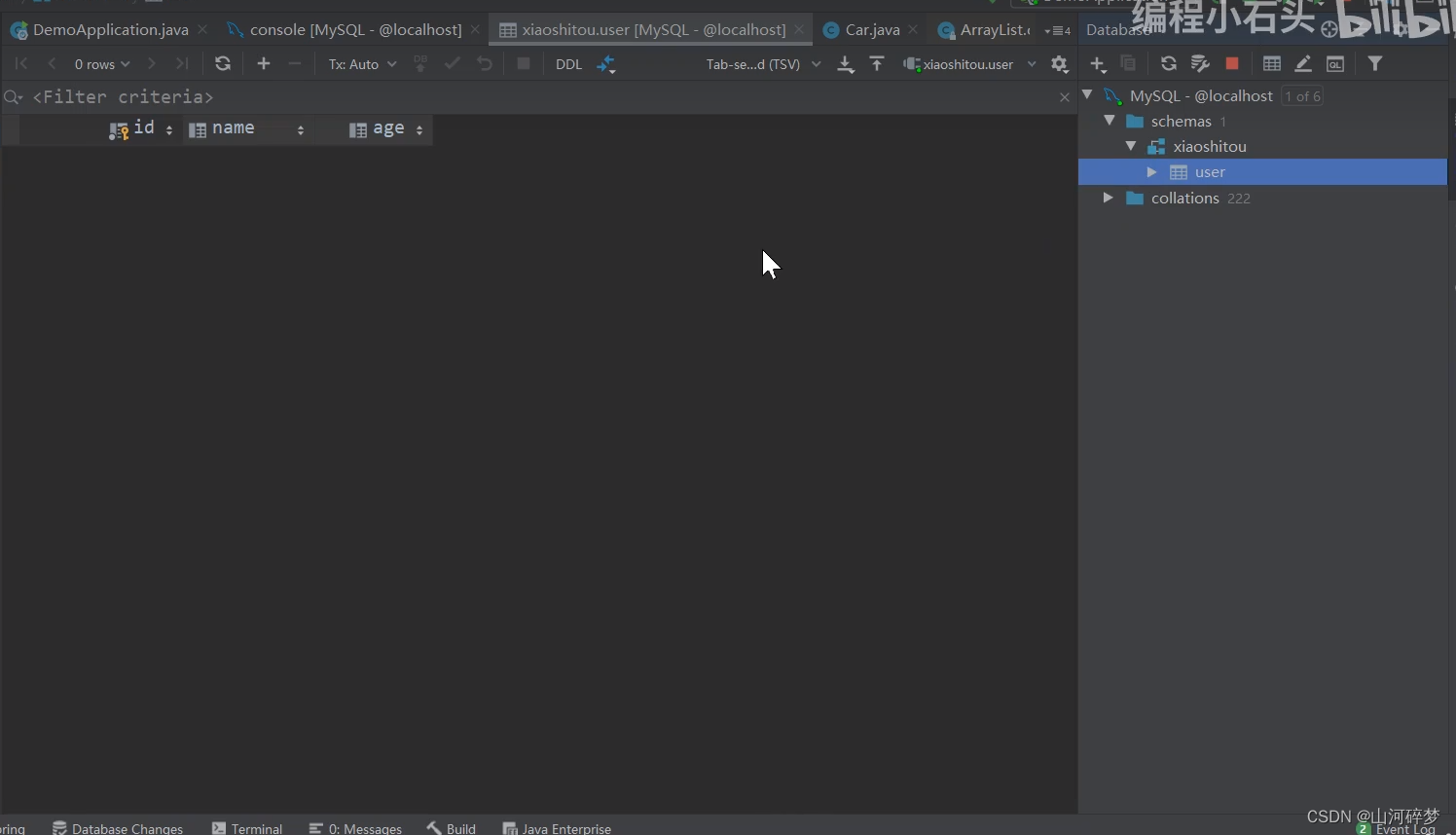The height and width of the screenshot is (835, 1456).
Task: Duplicate data source in Database panel
Action: 1129,64
